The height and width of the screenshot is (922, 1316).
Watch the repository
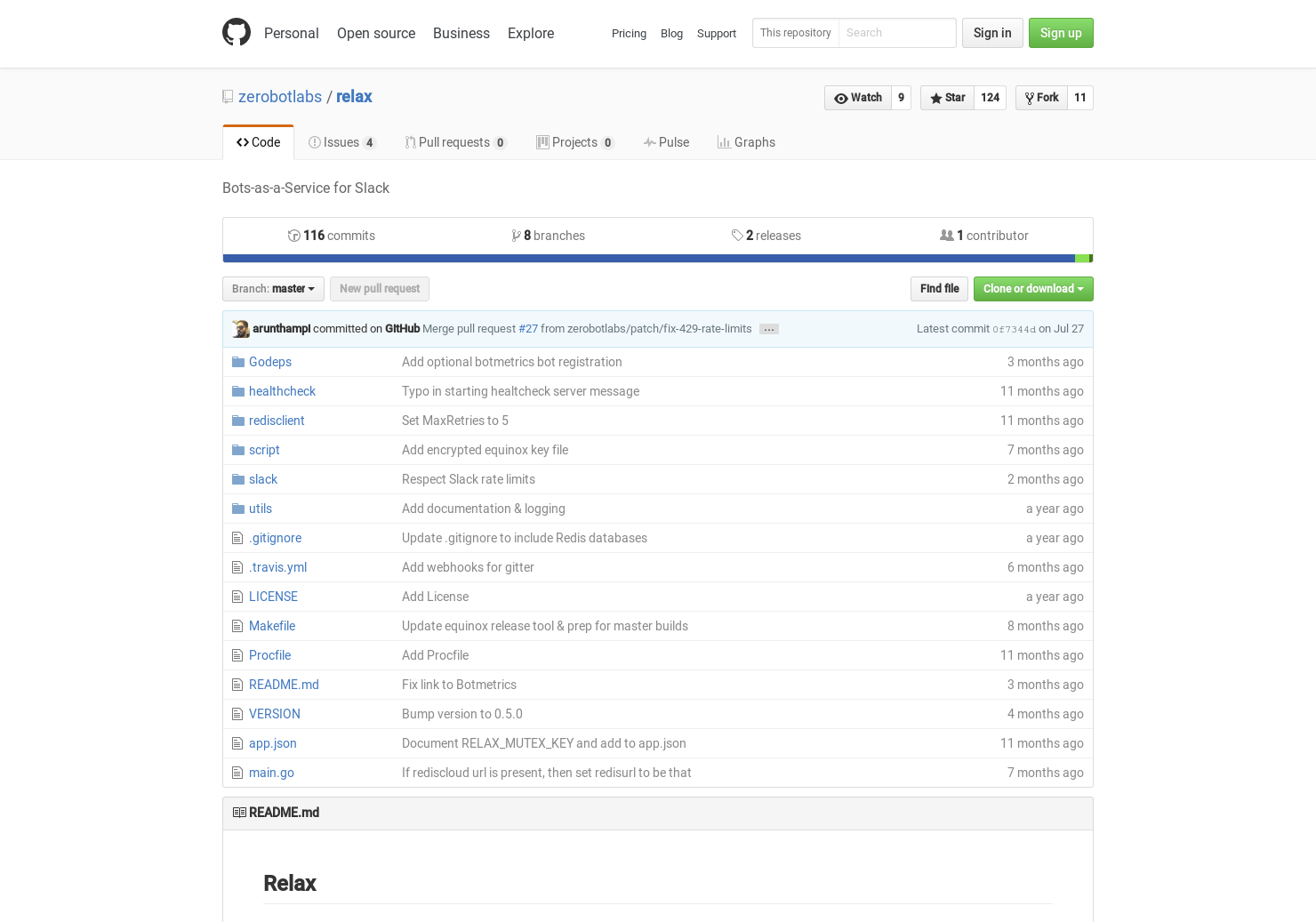coord(858,98)
